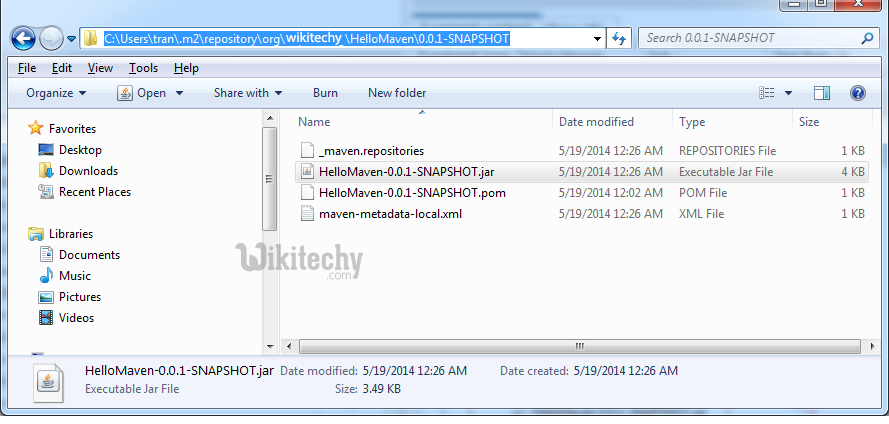Expand the Organize dropdown
Viewport: 889px width, 424px height.
point(56,93)
